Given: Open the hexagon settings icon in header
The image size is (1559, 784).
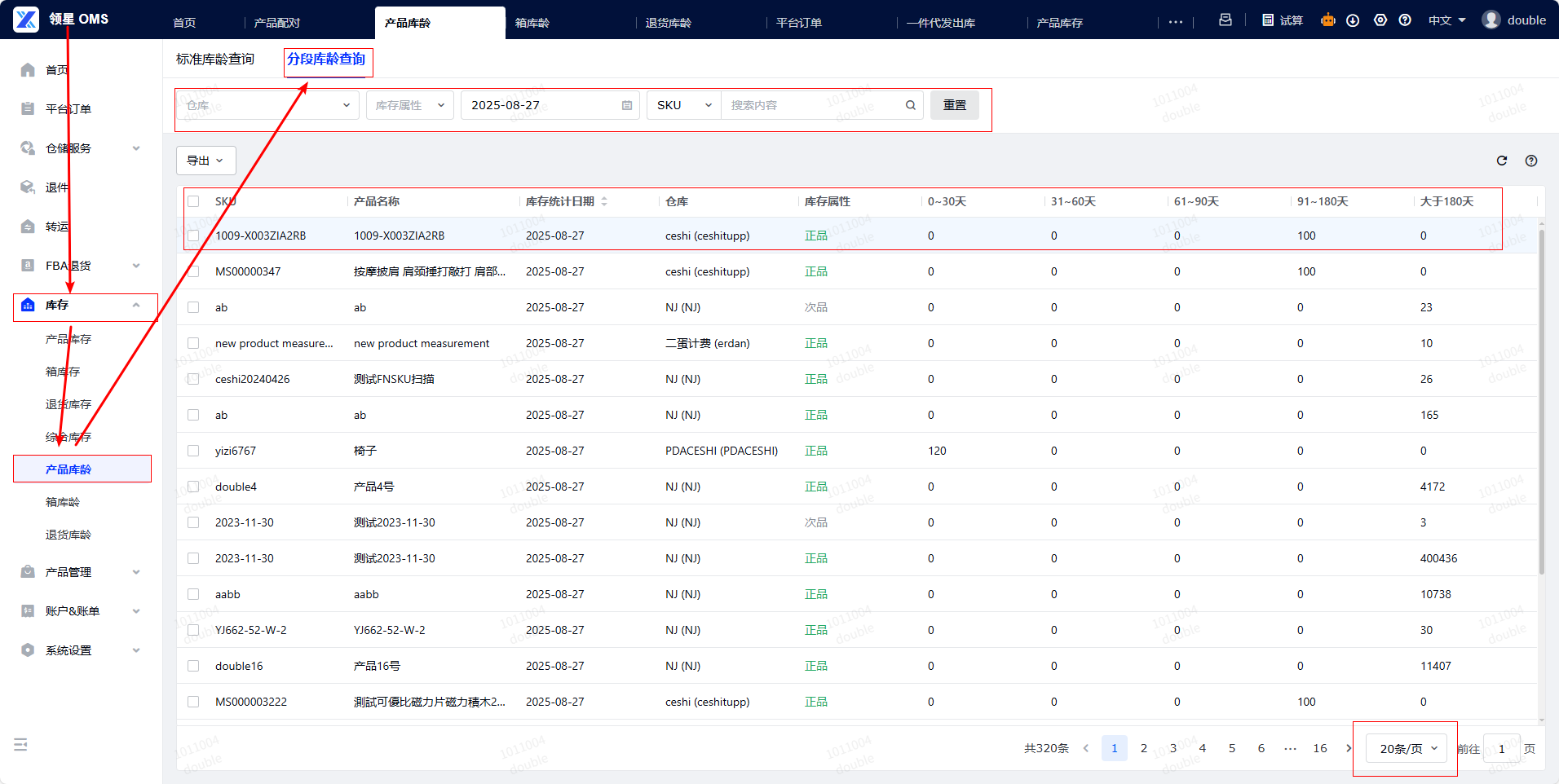Looking at the screenshot, I should point(1380,20).
